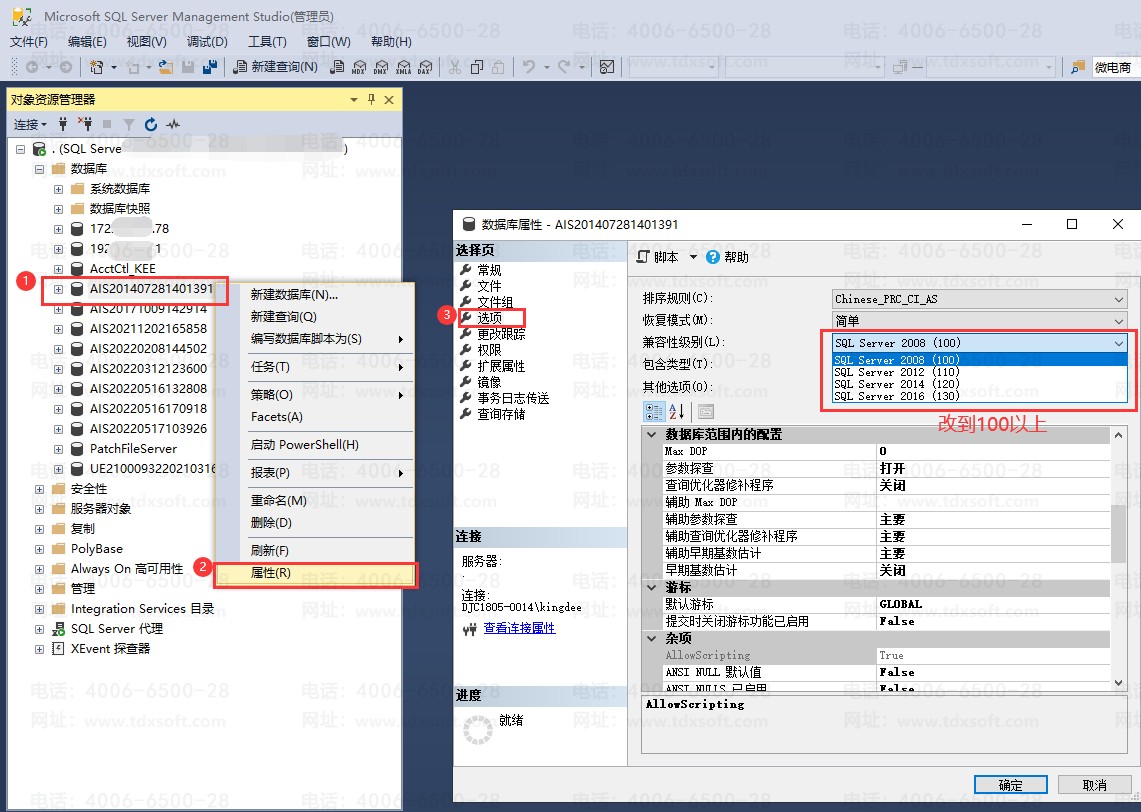1141x812 pixels.
Task: Click the view connection properties link
Action: (x=519, y=628)
